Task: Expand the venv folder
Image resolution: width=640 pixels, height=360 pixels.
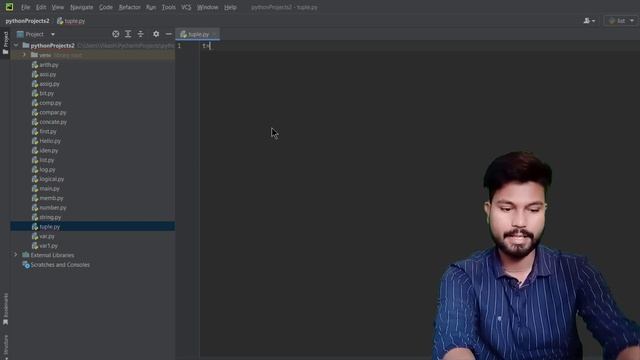Action: [24, 55]
